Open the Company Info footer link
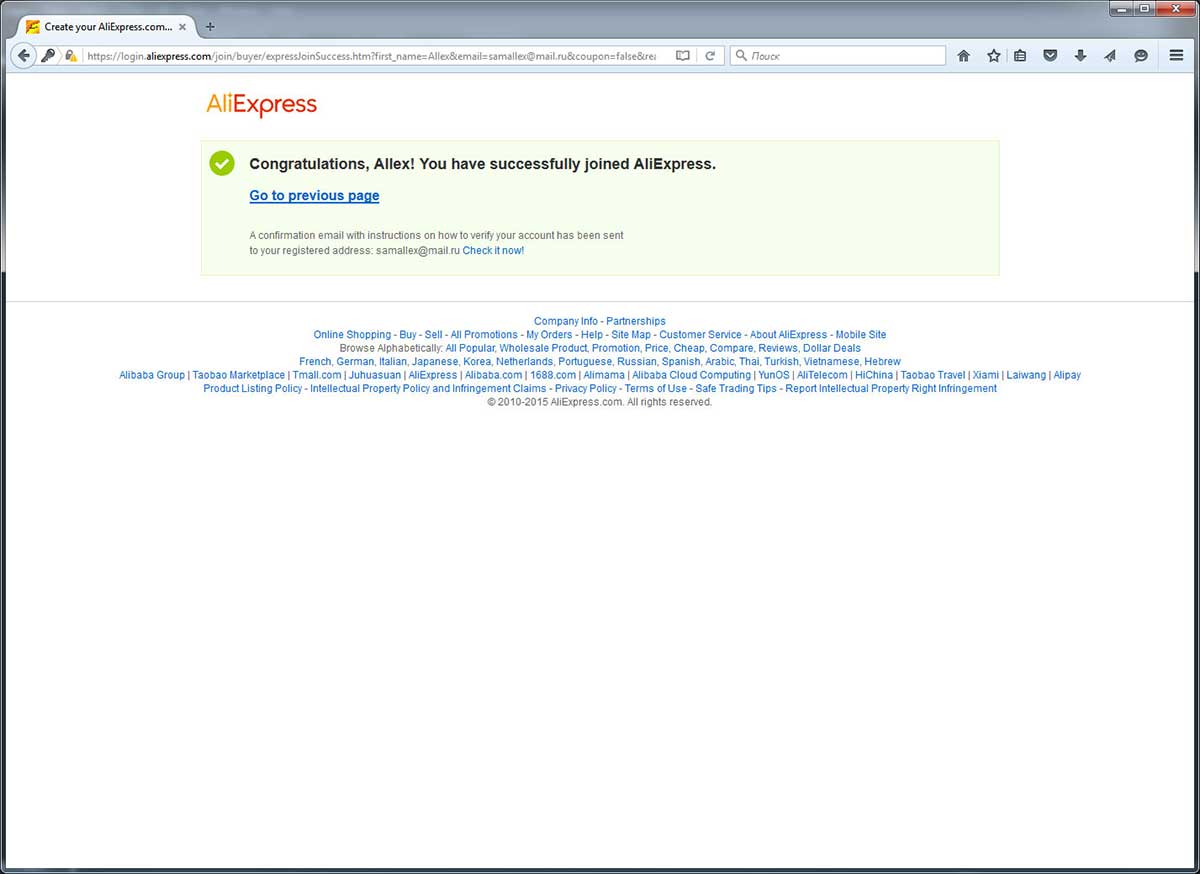Image resolution: width=1200 pixels, height=874 pixels. coord(566,322)
